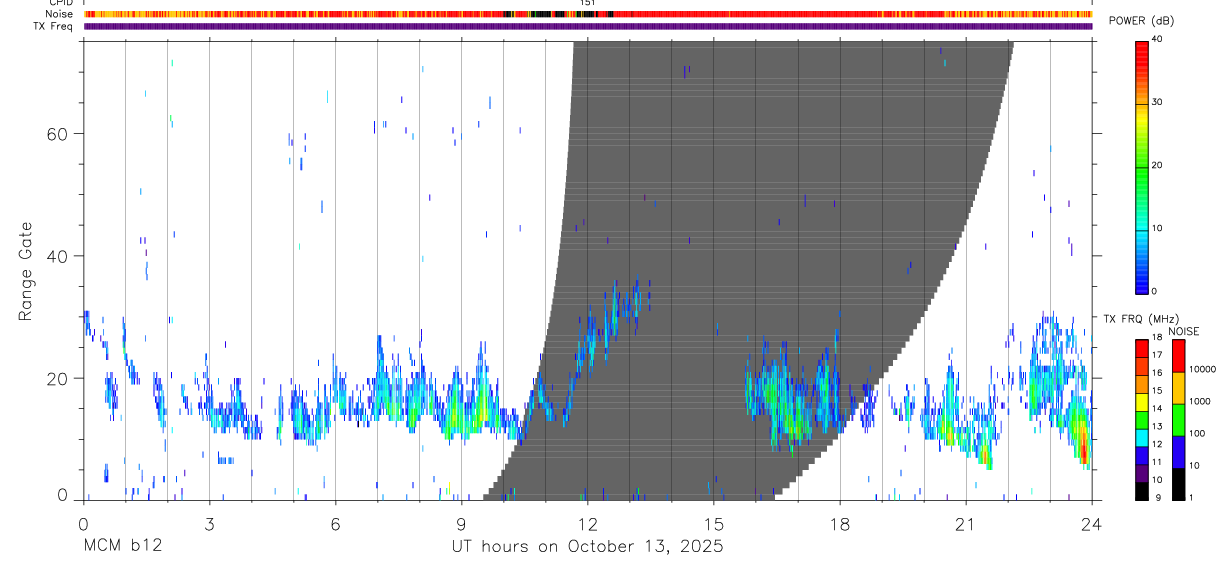1228x567 pixels.
Task: Click the 151 CPID value marker
Action: (x=588, y=3)
